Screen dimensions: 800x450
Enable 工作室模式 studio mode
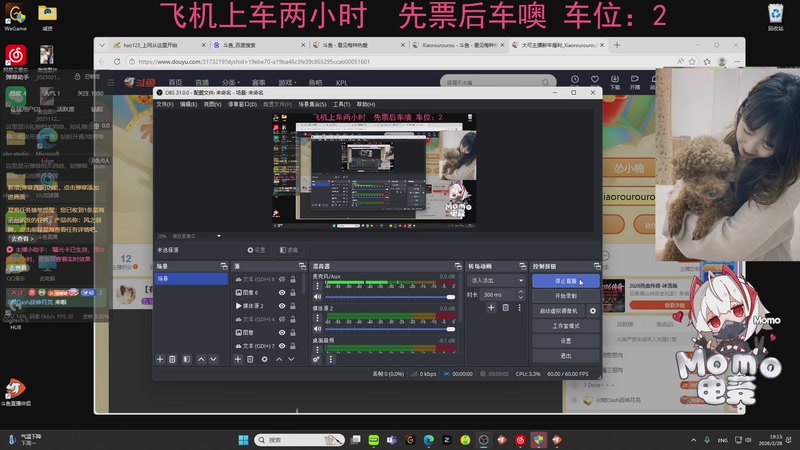(x=565, y=326)
